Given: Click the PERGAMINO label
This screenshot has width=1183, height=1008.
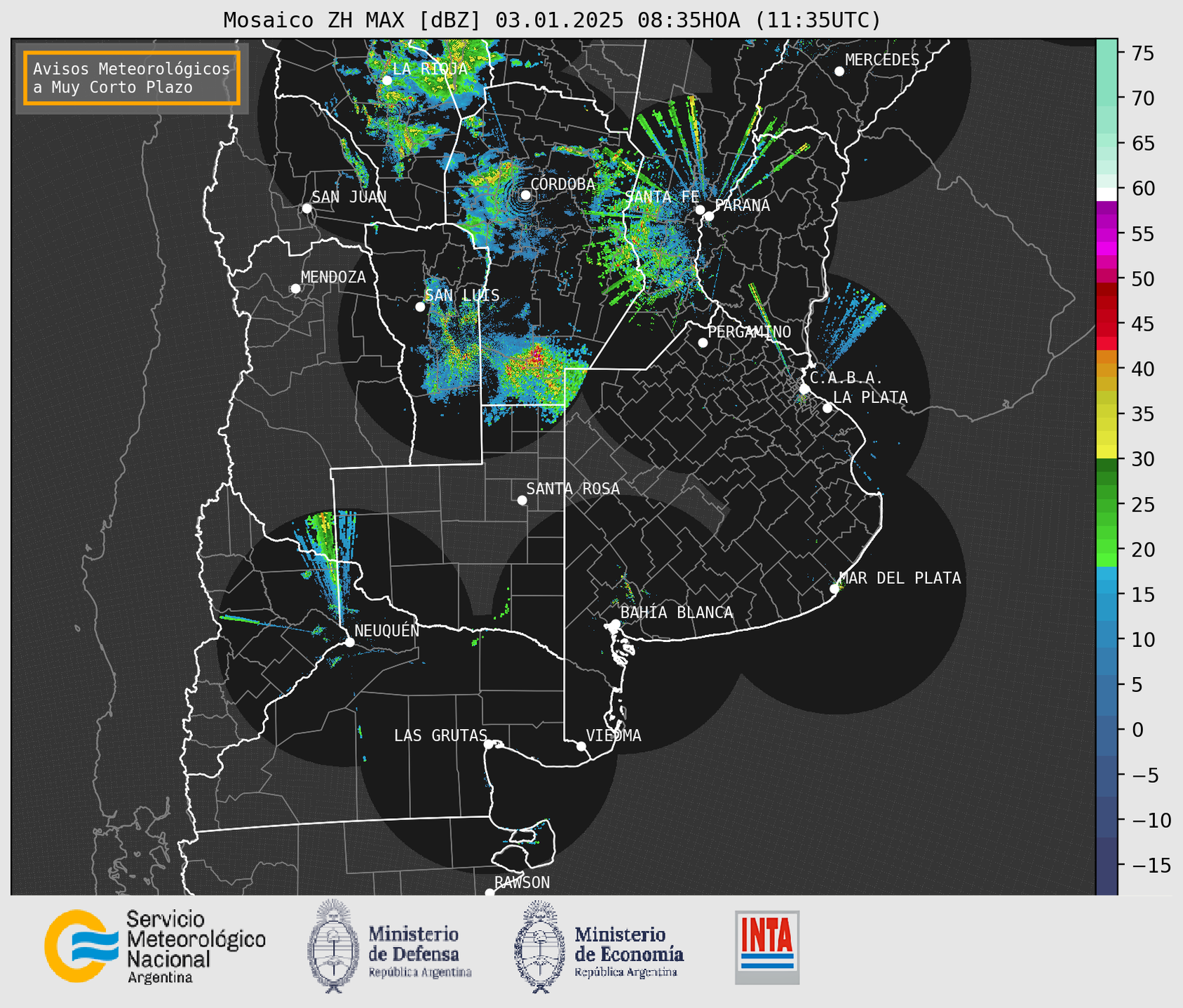Looking at the screenshot, I should 750,332.
